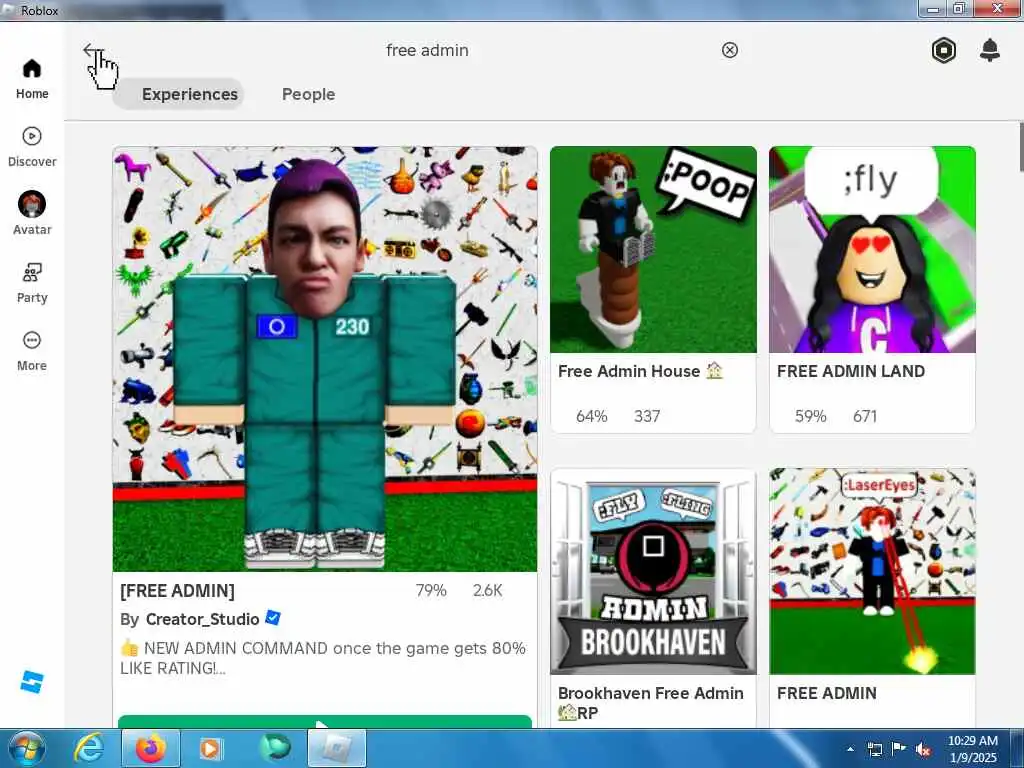Screen dimensions: 1024x768
Task: Click the muted volume tray icon
Action: point(923,750)
